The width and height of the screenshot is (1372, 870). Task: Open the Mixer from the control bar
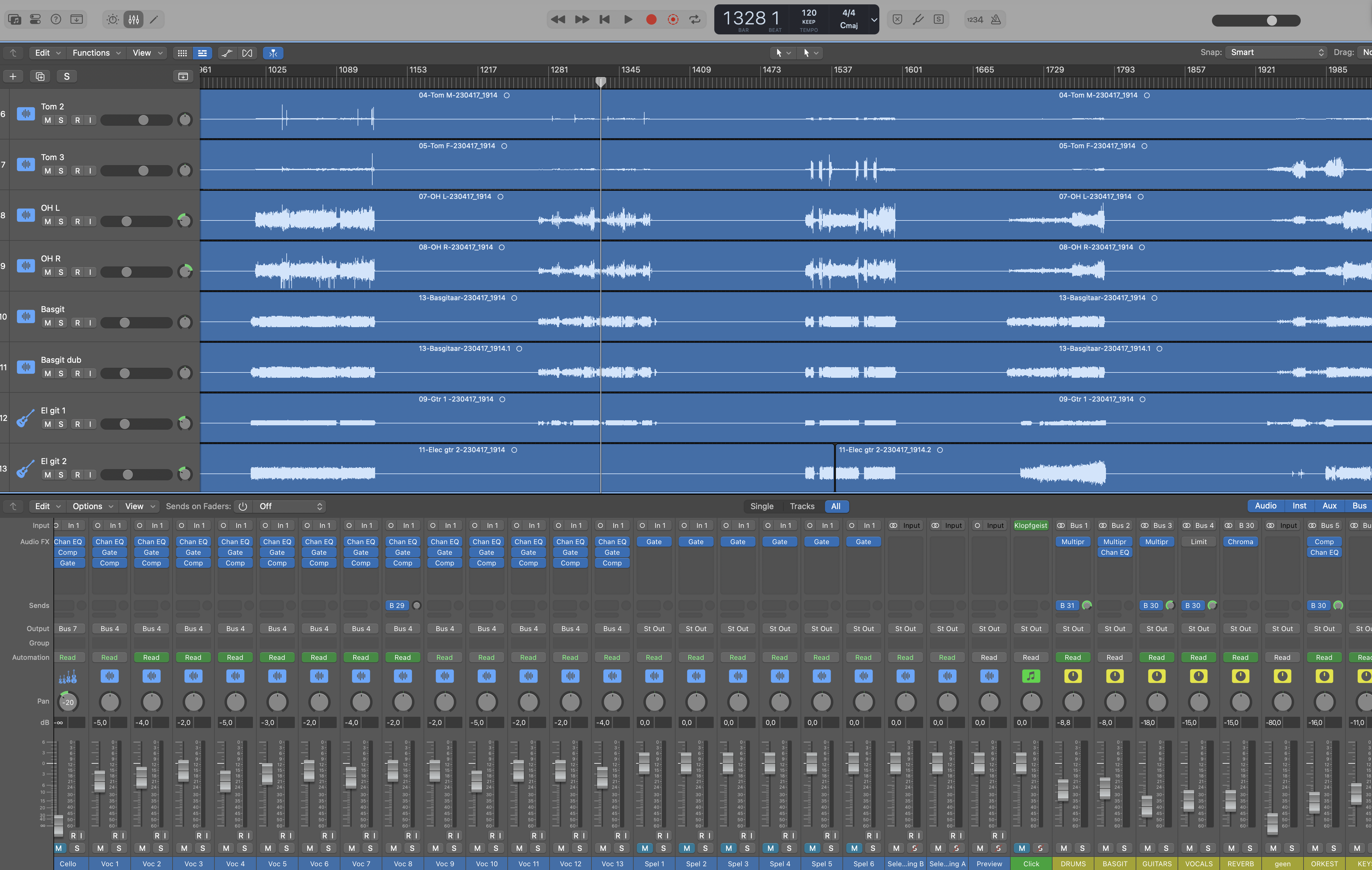click(x=133, y=19)
